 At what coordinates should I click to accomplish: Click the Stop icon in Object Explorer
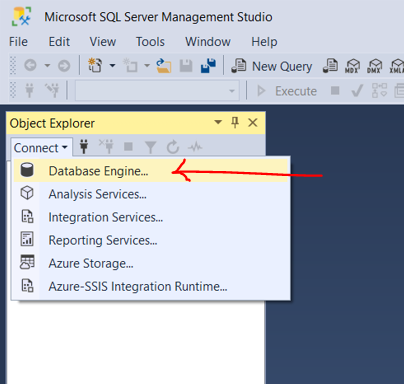(128, 146)
